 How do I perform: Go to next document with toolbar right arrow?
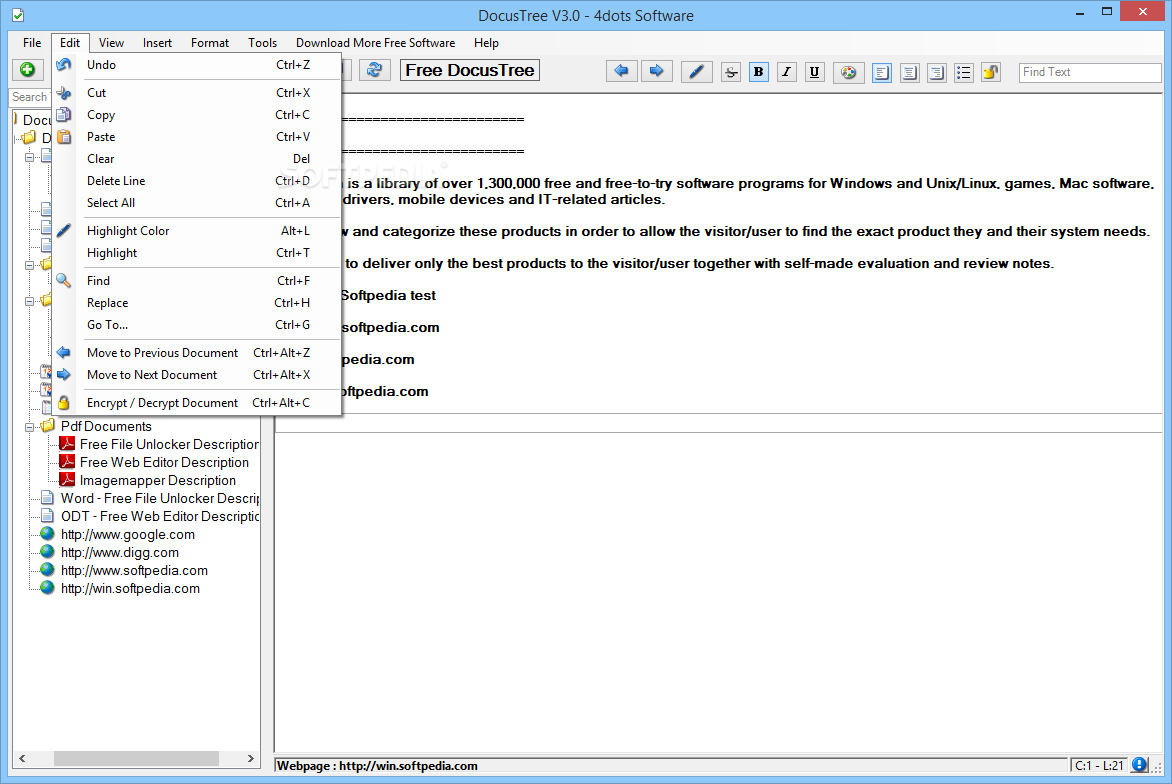coord(656,71)
